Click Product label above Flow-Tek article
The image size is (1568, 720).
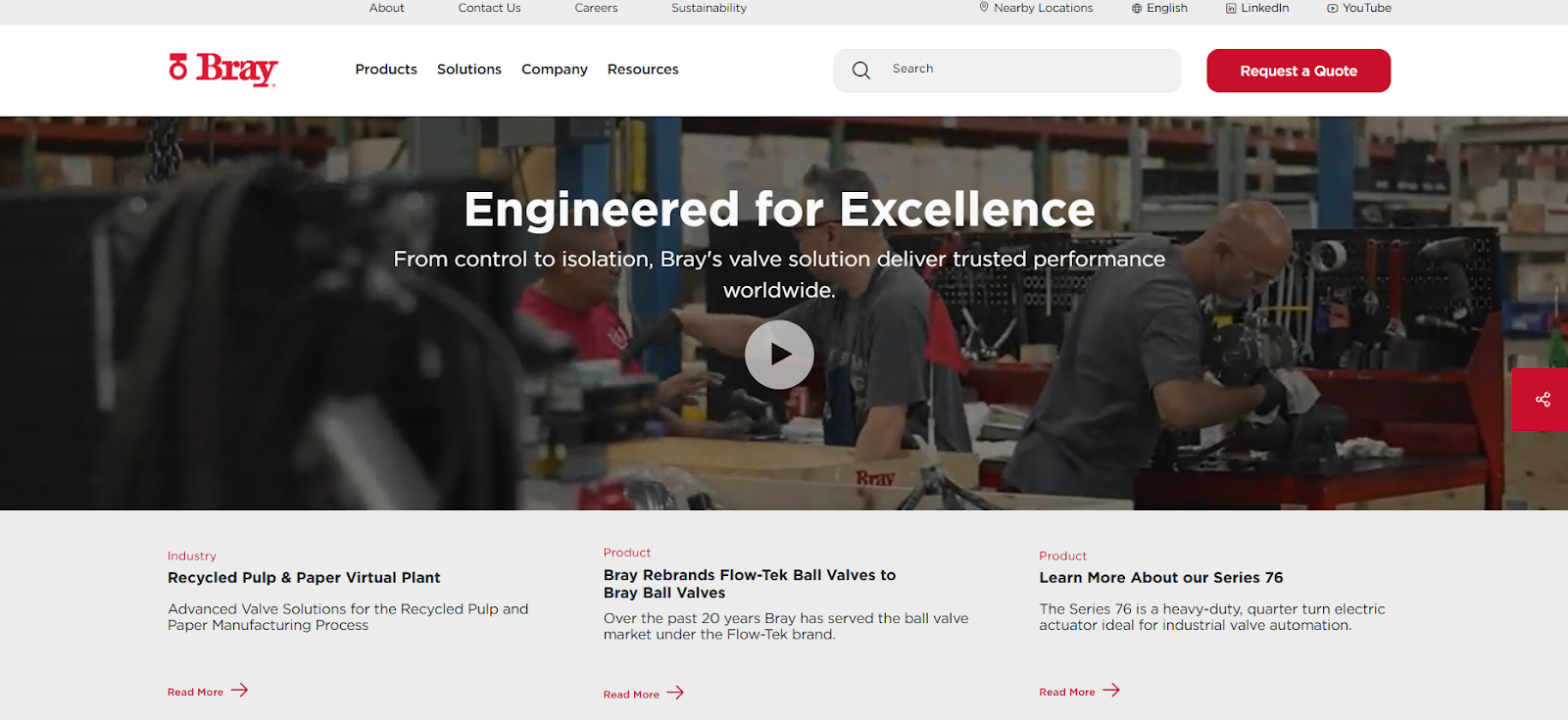pos(627,552)
